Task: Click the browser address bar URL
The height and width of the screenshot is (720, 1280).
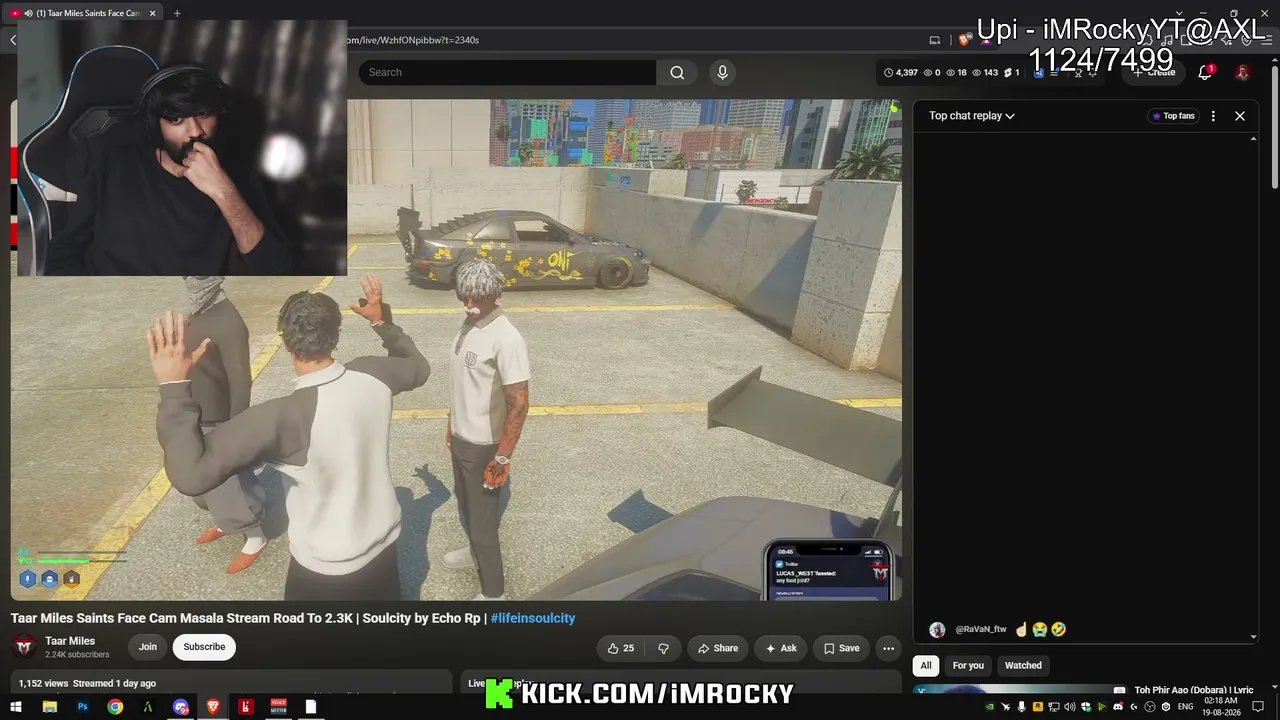Action: [x=412, y=40]
